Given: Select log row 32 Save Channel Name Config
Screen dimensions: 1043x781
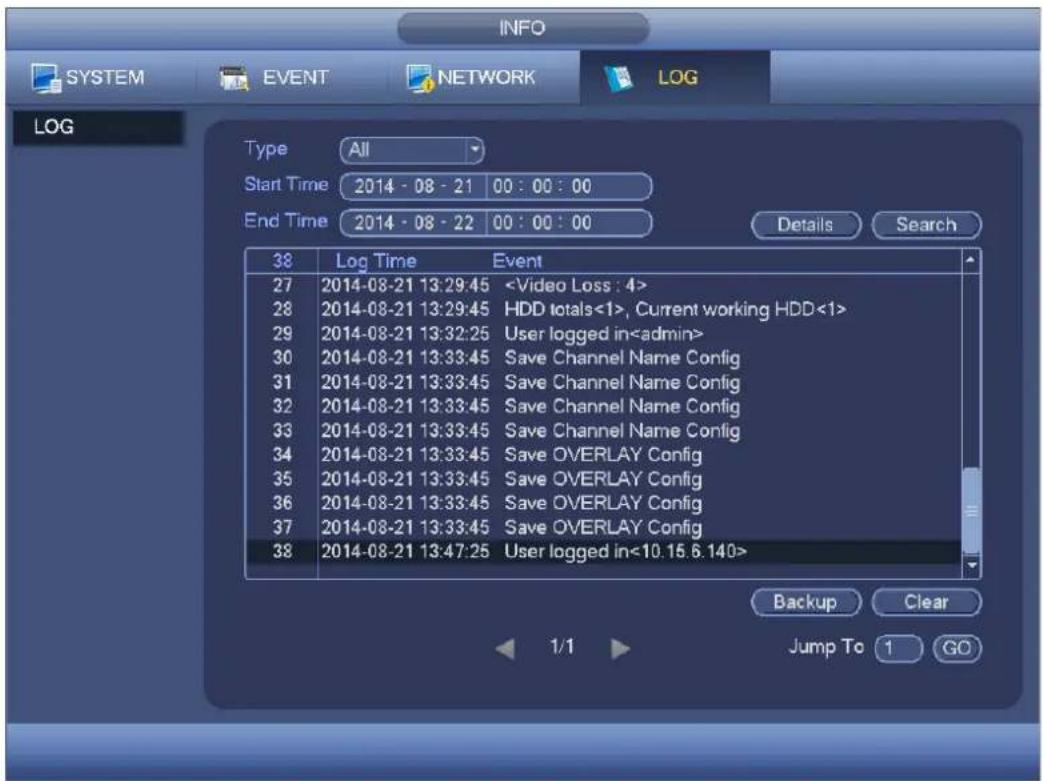Looking at the screenshot, I should [x=603, y=406].
